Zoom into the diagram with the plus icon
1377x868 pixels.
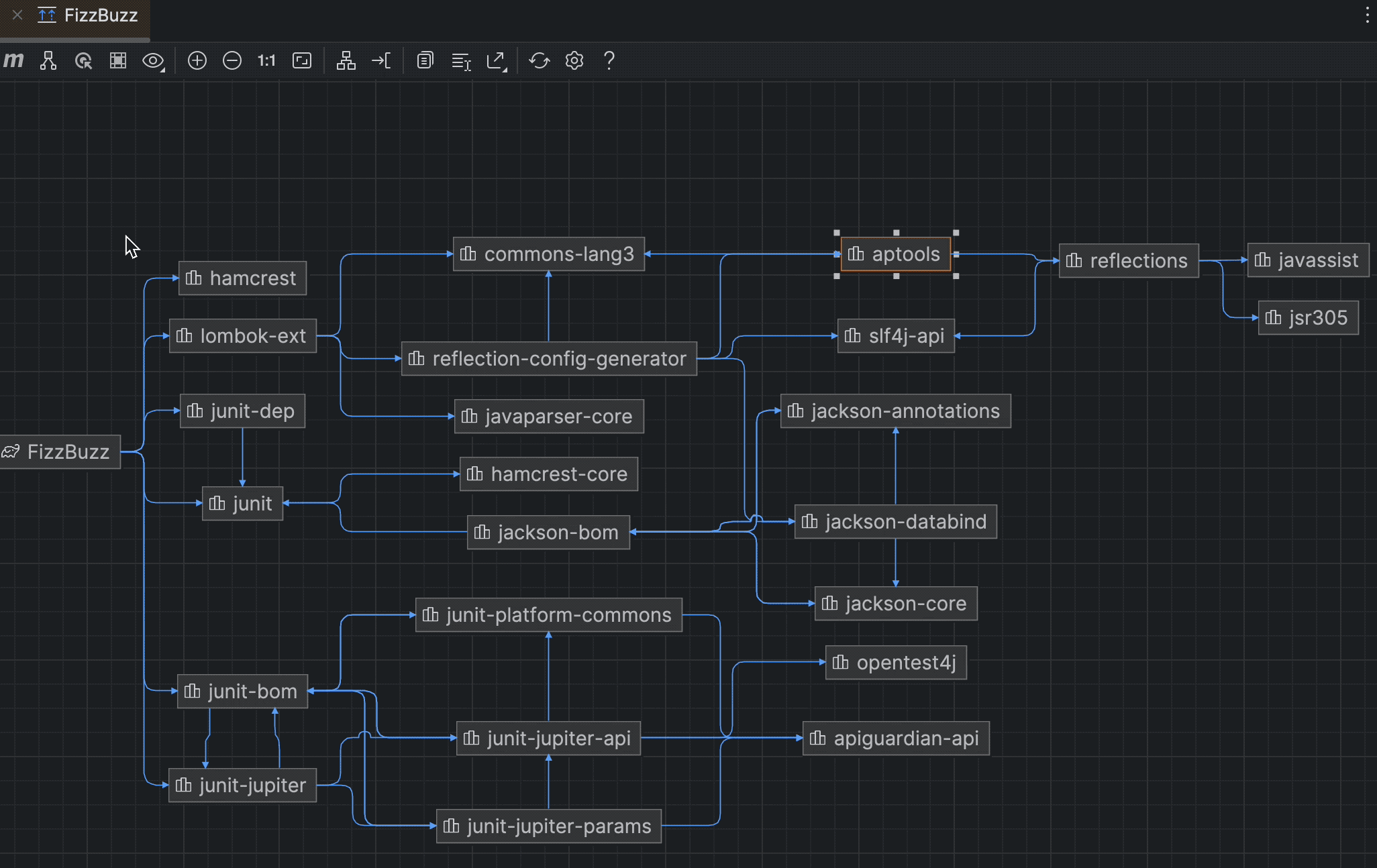coord(197,60)
